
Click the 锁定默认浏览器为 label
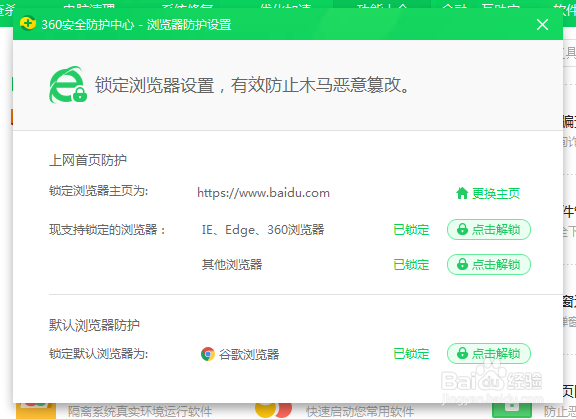click(98, 354)
